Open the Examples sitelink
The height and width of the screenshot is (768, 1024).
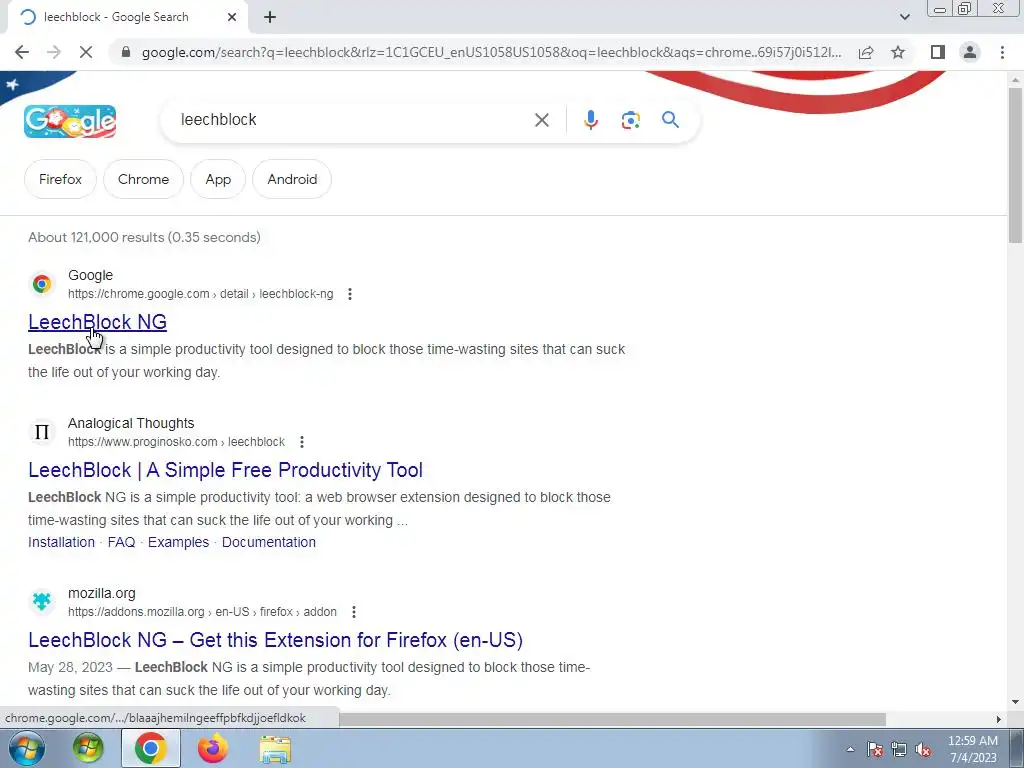178,542
